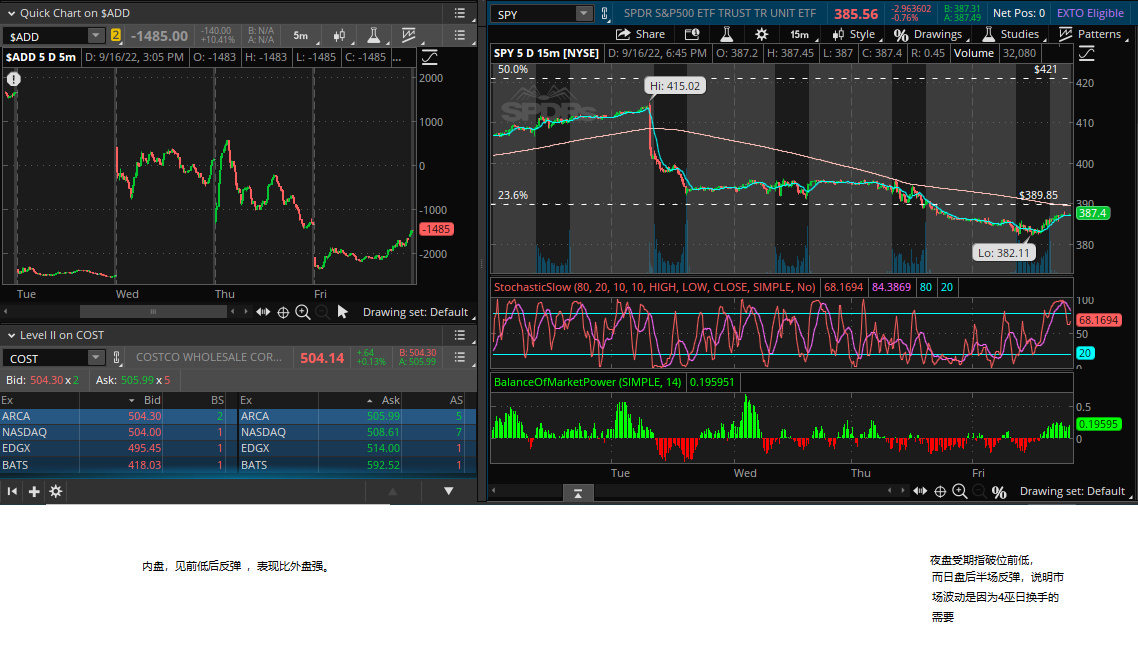Change the 15m timeframe on SPY chart
Screen dimensions: 1138x650
pyautogui.click(x=799, y=34)
